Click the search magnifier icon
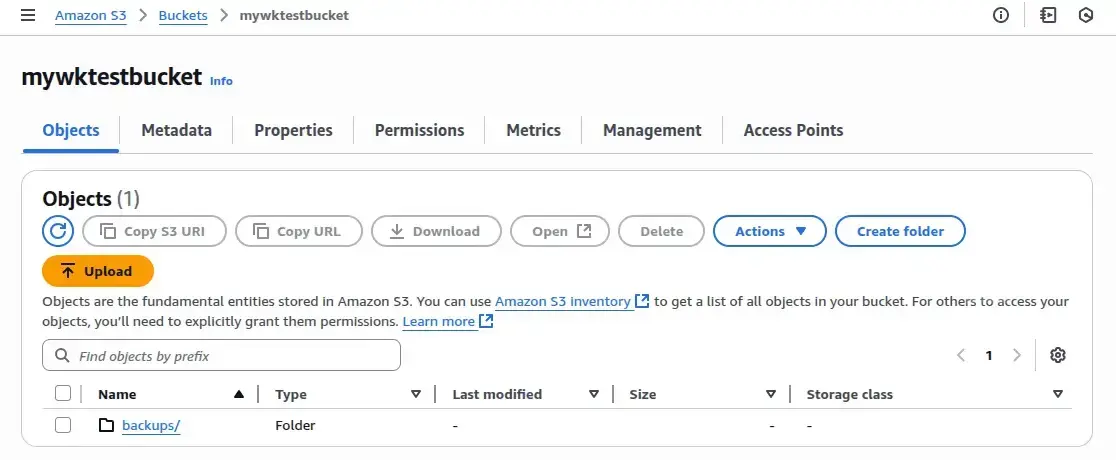Screen dimensions: 1116x460 point(62,355)
